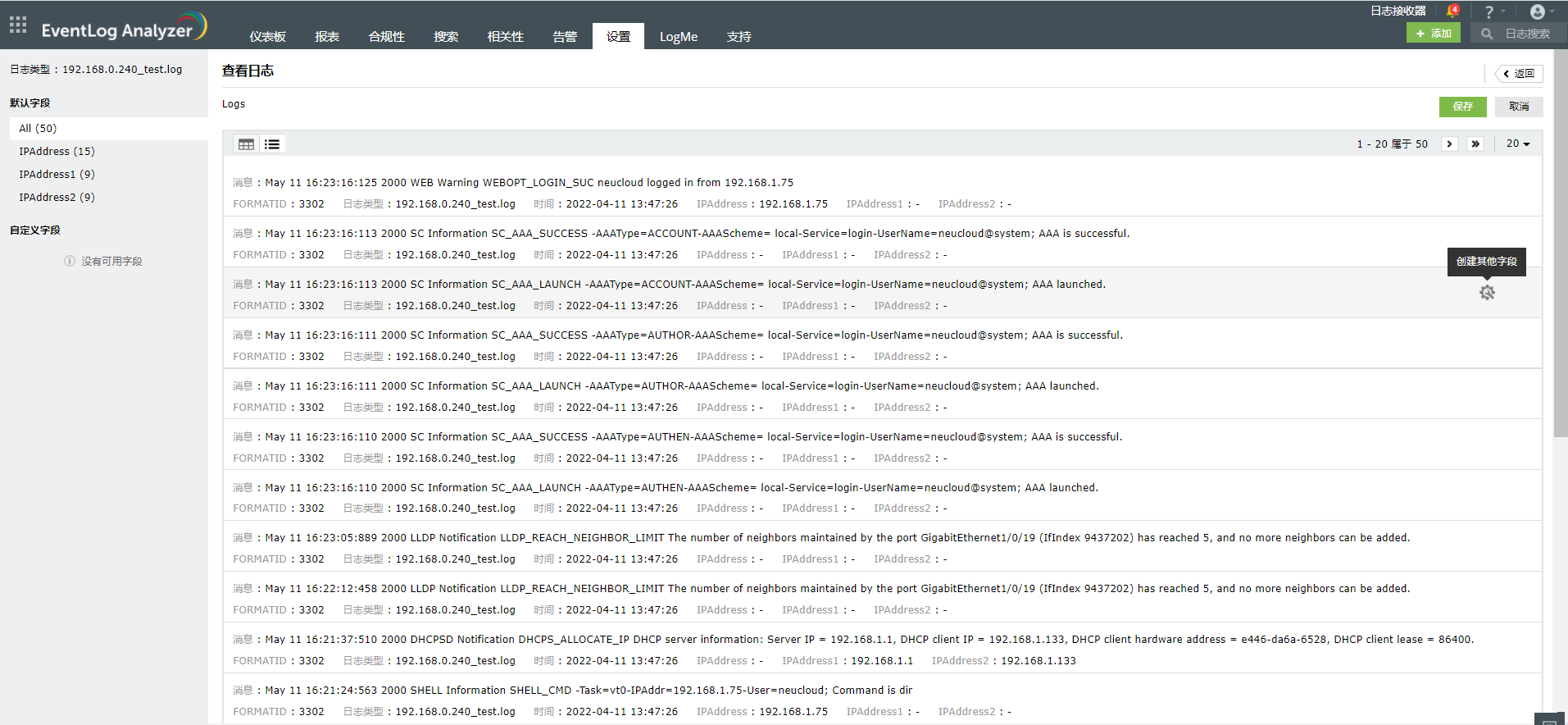Select the All (50) field filter
Viewport: 1568px width, 725px height.
(x=108, y=129)
